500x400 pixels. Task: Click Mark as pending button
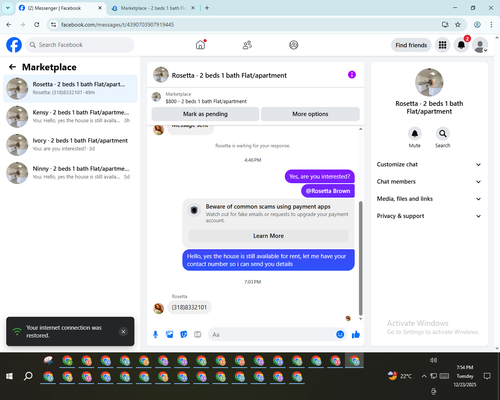click(205, 114)
